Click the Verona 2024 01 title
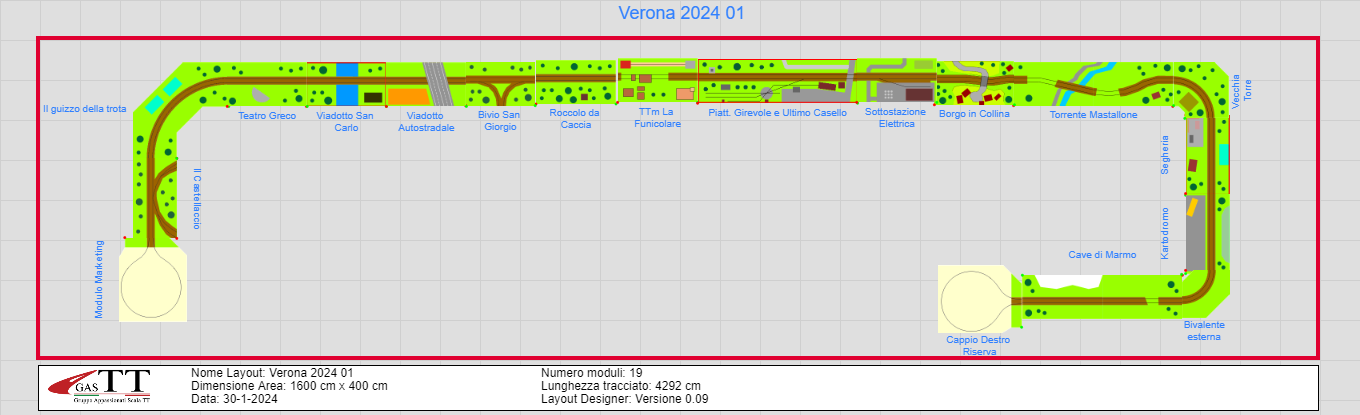The height and width of the screenshot is (415, 1360). 681,14
